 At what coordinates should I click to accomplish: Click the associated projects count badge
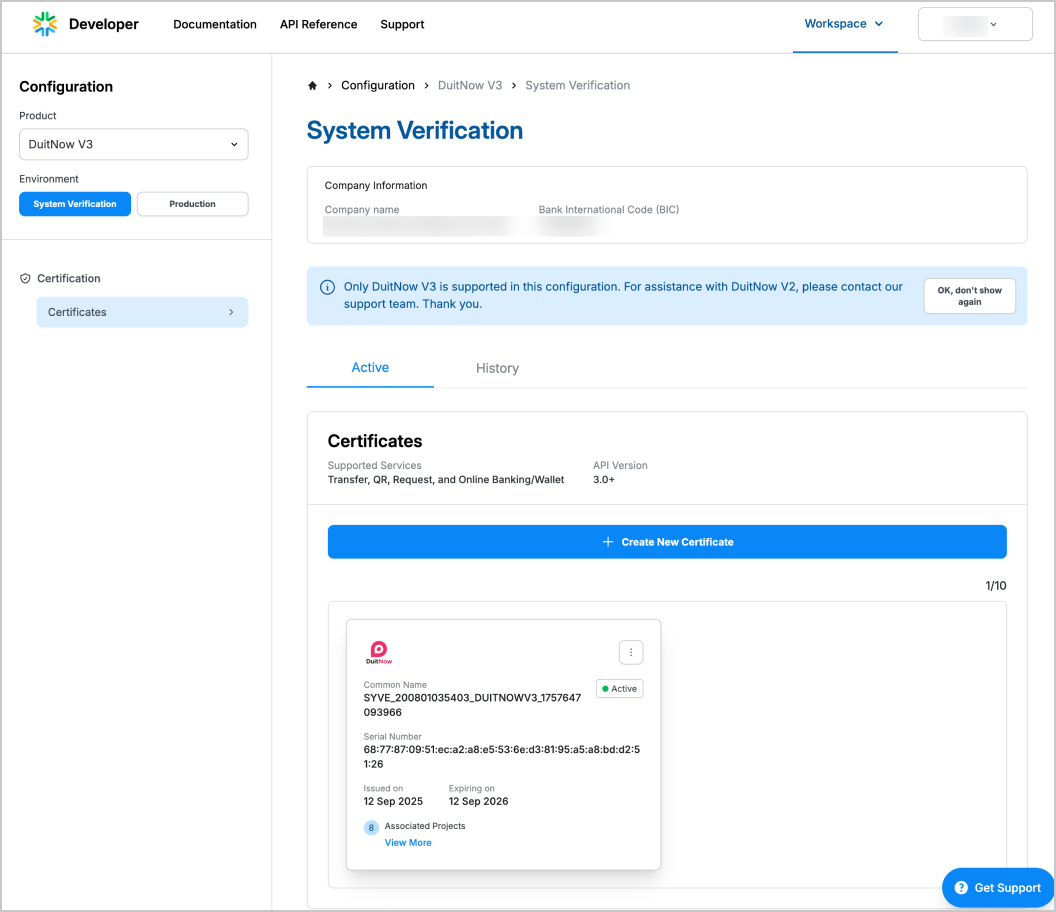pyautogui.click(x=372, y=828)
